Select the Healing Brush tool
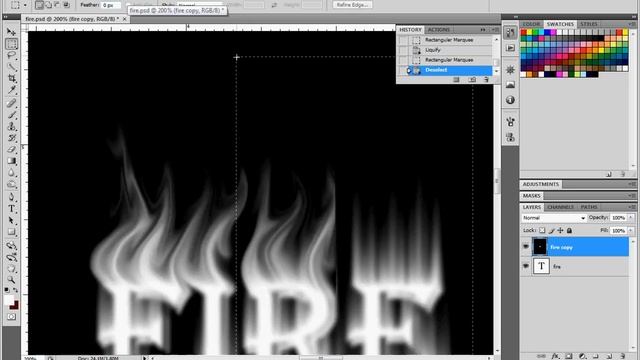The image size is (640, 360). pos(11,103)
